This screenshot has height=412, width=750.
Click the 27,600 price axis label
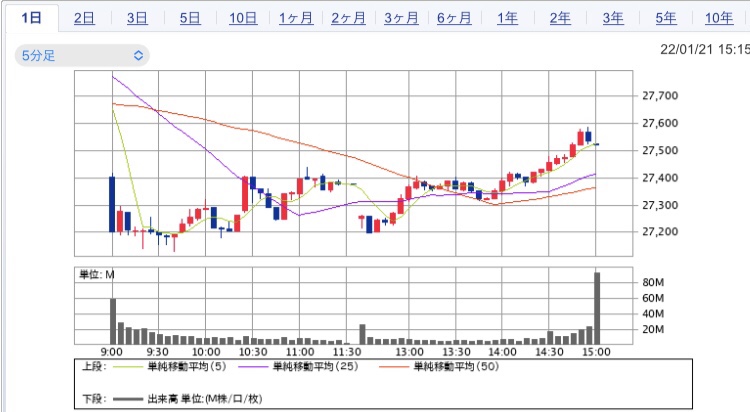[660, 123]
